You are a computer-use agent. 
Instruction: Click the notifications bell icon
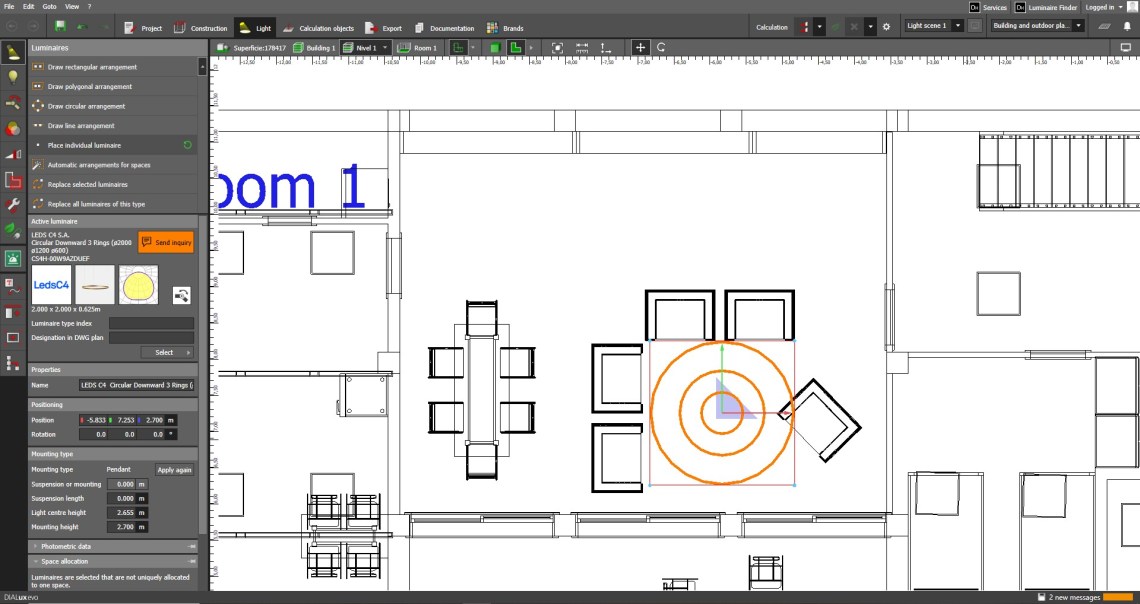tap(1127, 27)
